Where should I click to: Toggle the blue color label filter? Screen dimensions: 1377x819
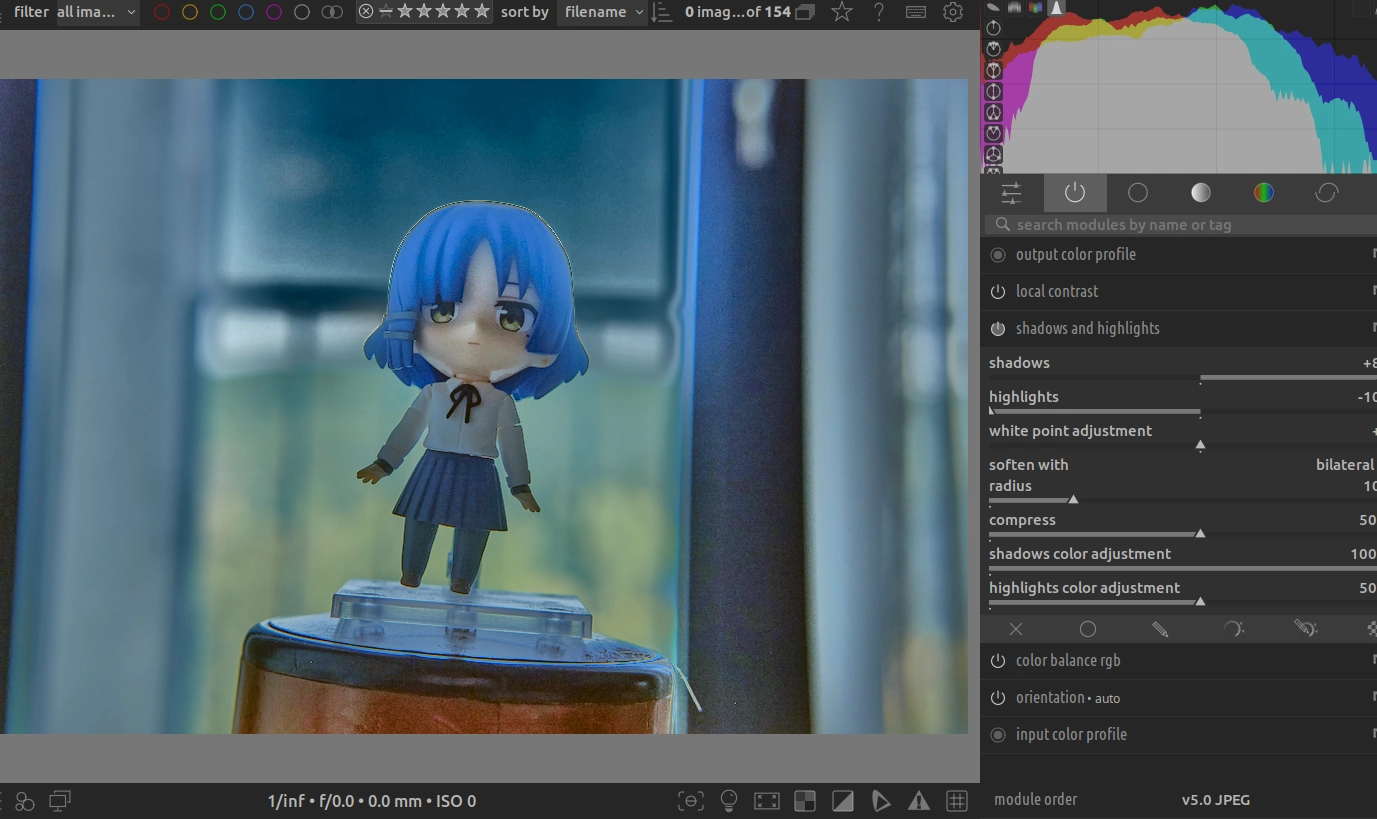pos(246,12)
